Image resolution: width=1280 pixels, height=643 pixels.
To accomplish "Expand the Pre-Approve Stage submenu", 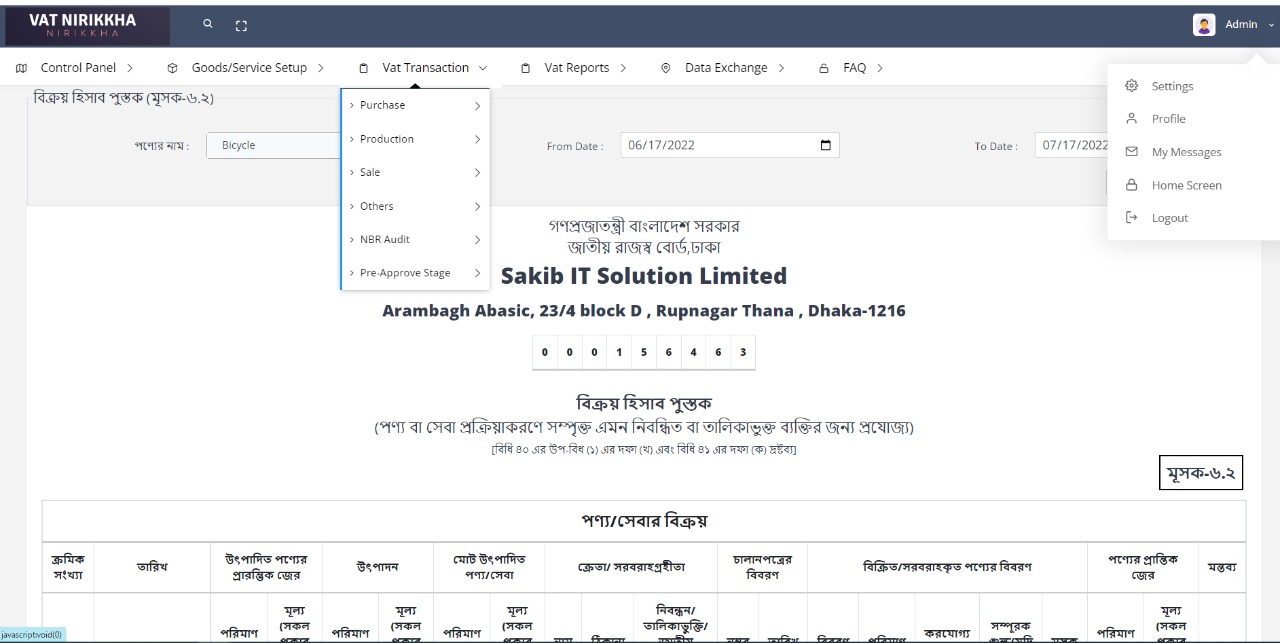I will (404, 272).
